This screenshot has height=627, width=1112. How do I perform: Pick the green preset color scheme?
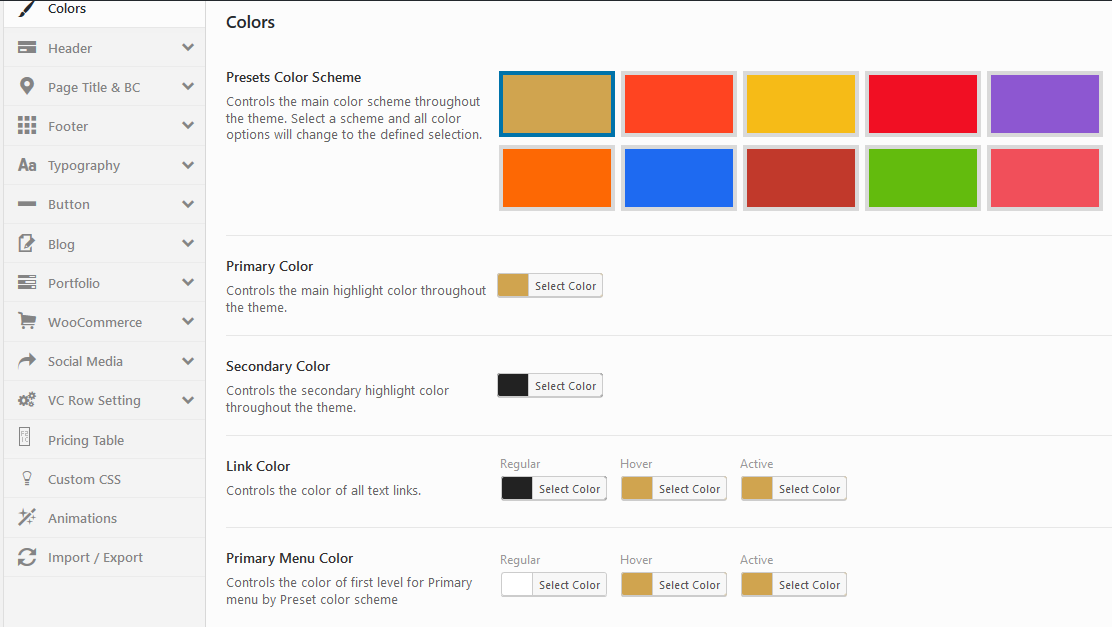point(922,178)
